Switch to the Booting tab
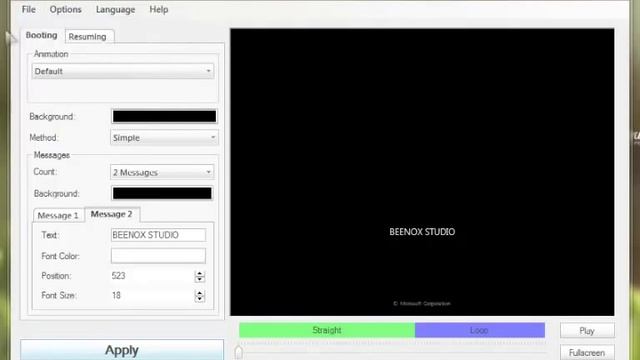The height and width of the screenshot is (360, 640). tap(41, 35)
